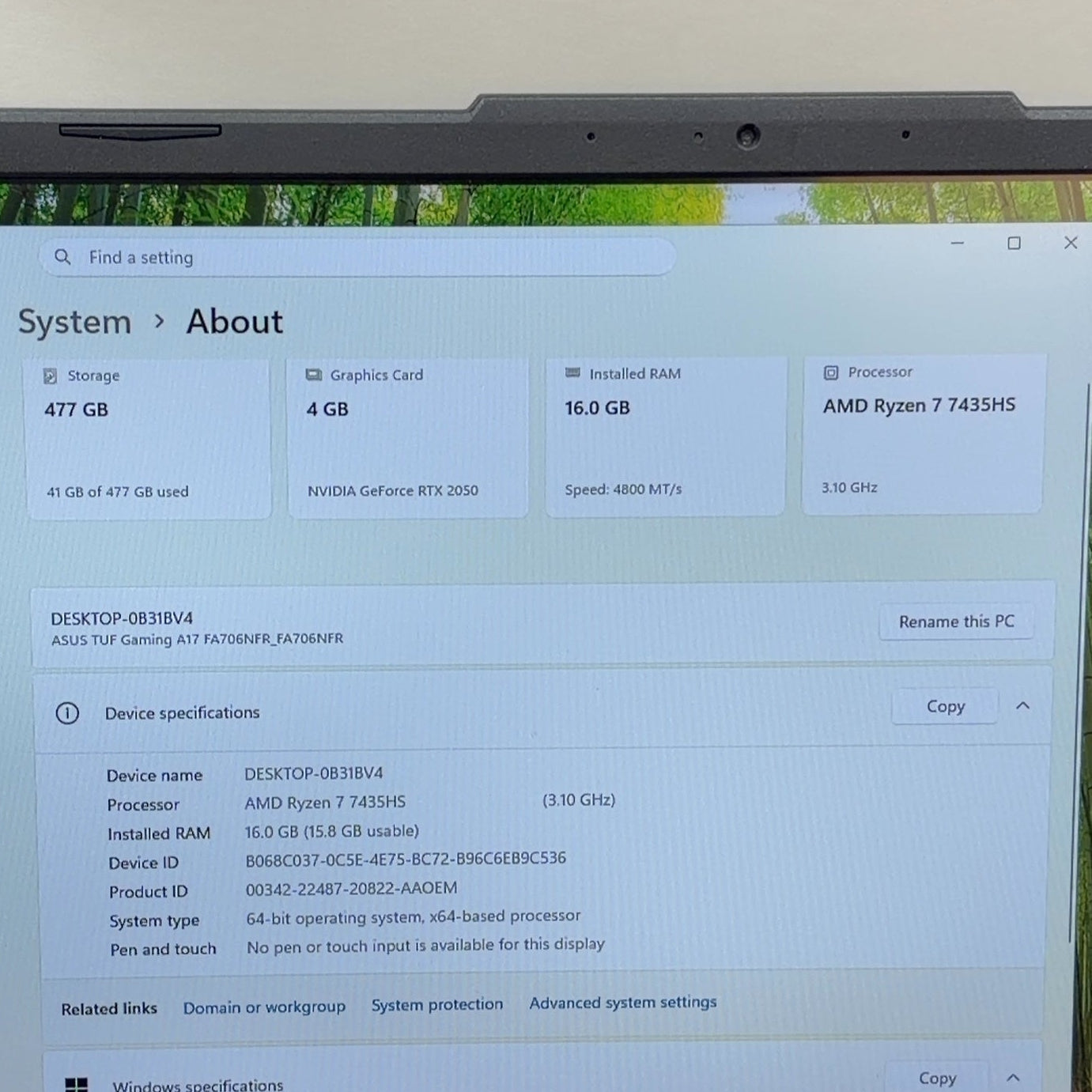
Task: Select the About breadcrumb heading
Action: tap(235, 322)
